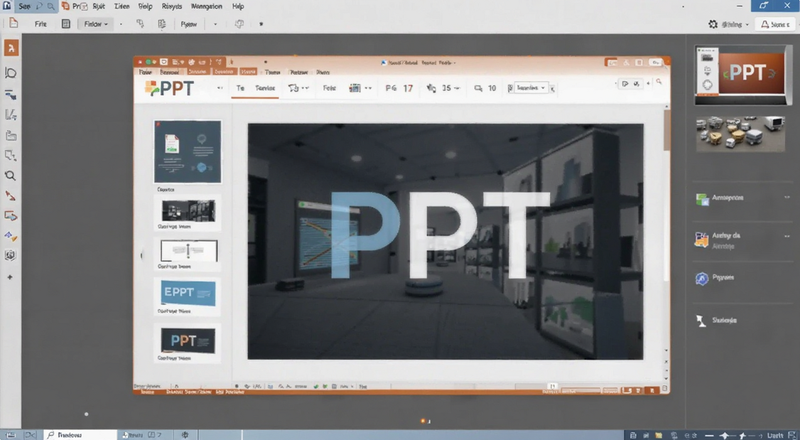This screenshot has height=440, width=800.
Task: Click the Start icon on the taskbar
Action: (x=10, y=435)
